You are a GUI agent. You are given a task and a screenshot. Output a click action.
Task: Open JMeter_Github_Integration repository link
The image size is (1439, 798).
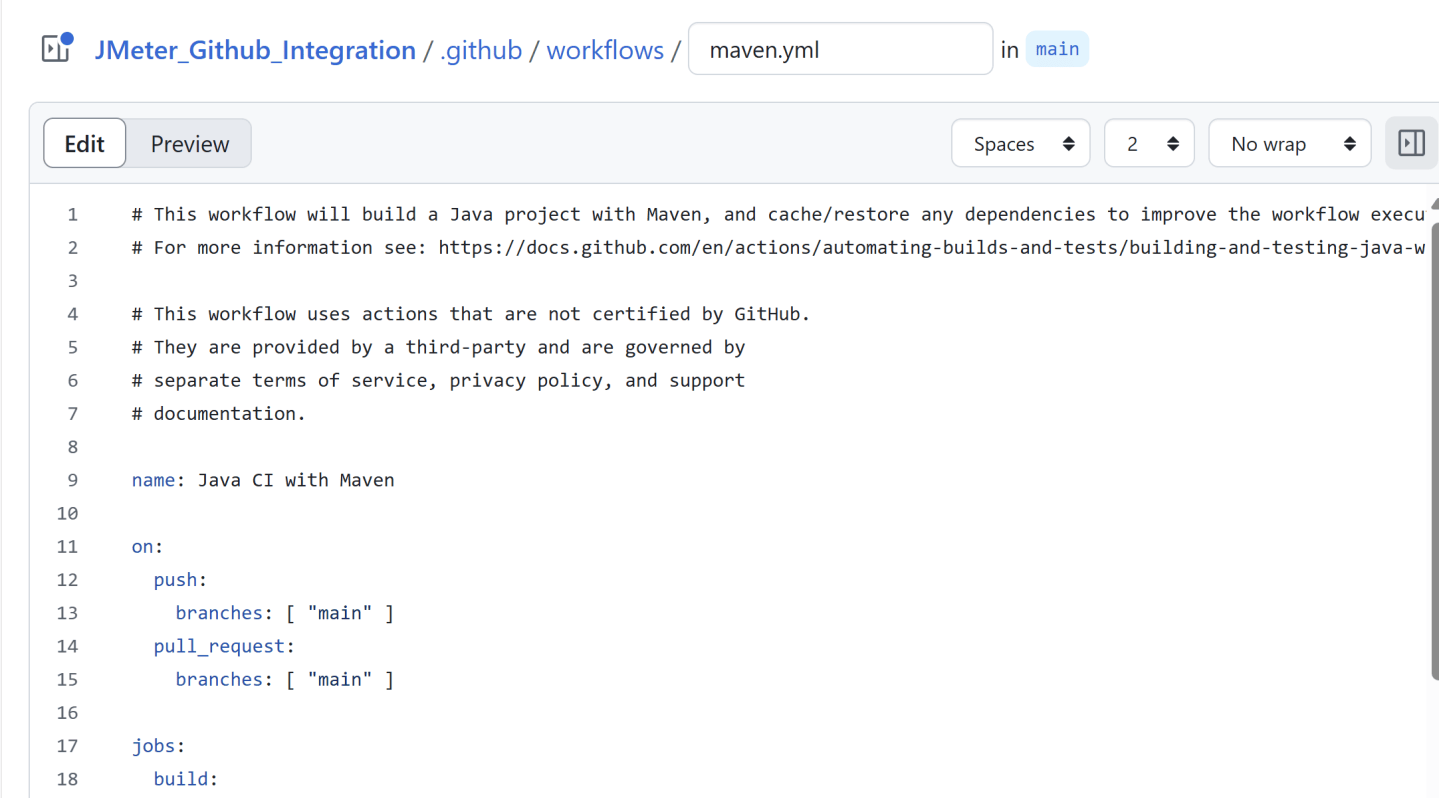click(x=255, y=50)
